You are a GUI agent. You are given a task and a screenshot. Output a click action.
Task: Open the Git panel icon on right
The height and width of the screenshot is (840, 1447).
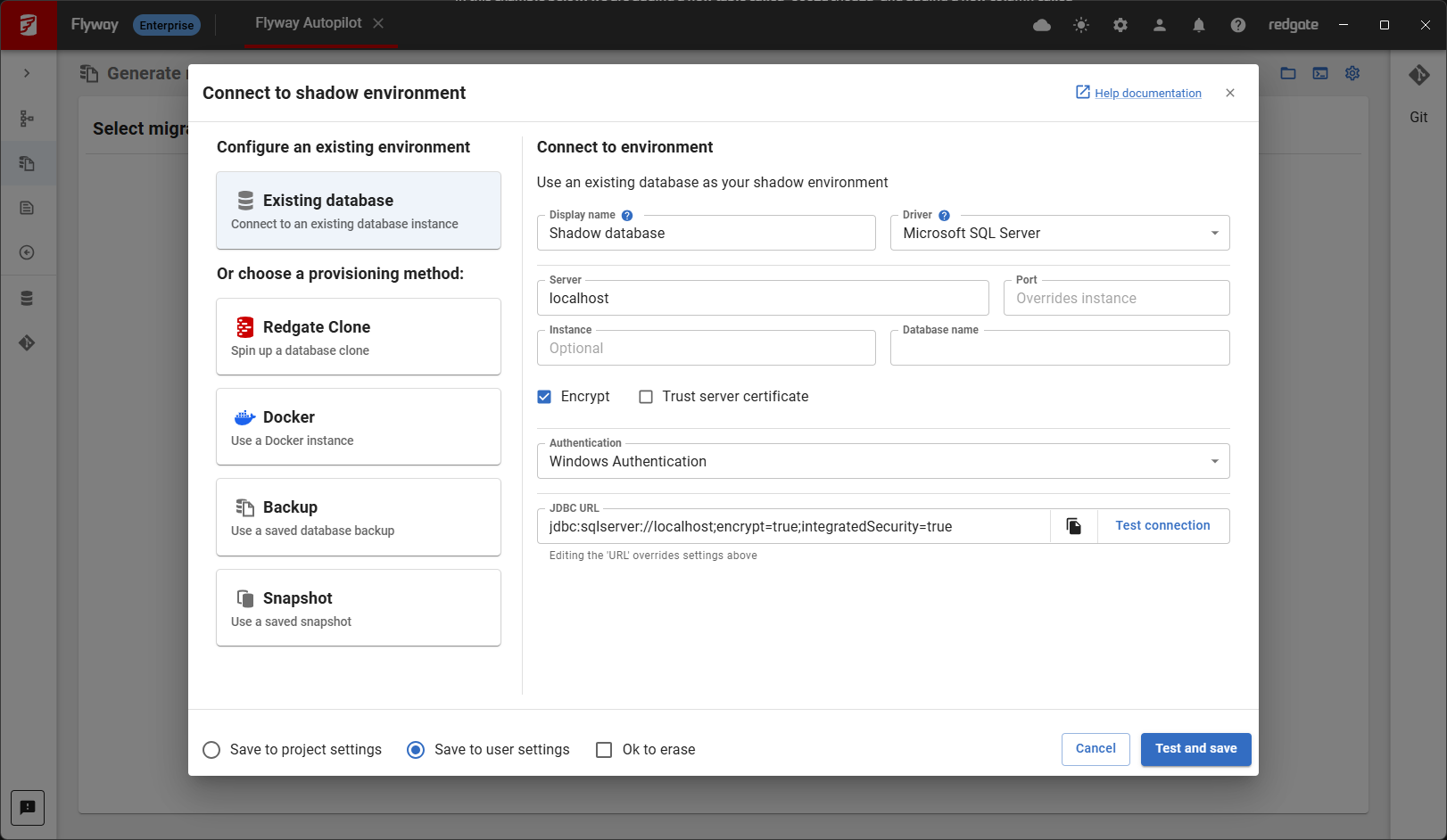1418,75
